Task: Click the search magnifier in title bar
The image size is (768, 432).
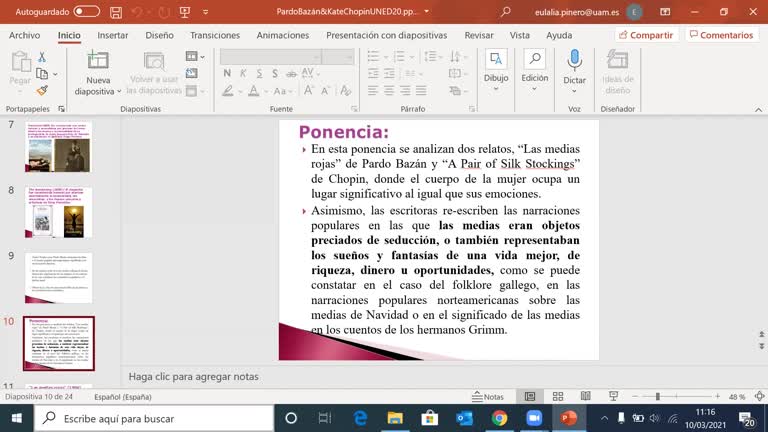Action: click(505, 11)
